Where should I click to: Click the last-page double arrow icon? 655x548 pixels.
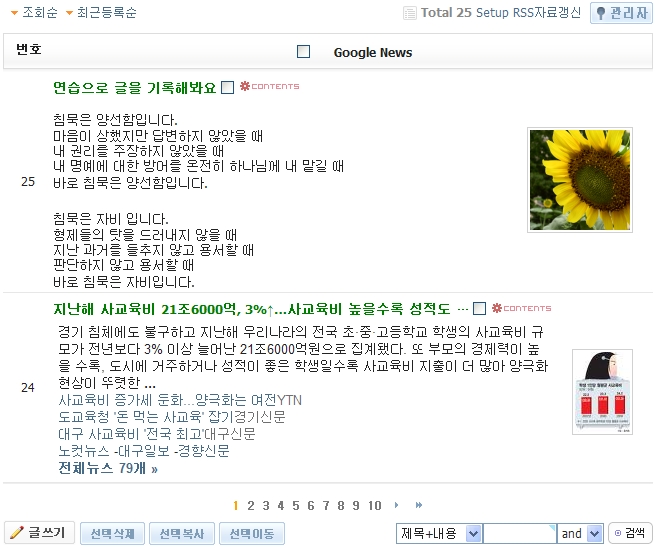click(x=419, y=505)
